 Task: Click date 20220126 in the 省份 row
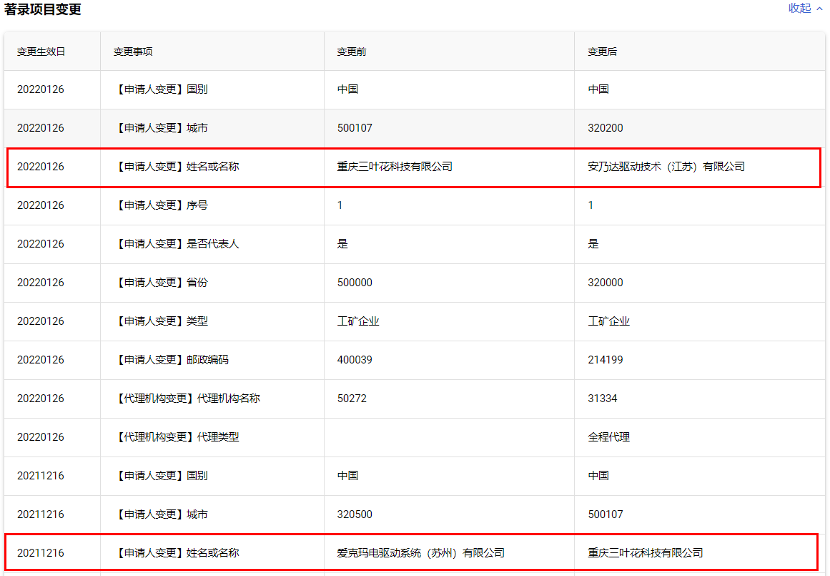pyautogui.click(x=41, y=282)
